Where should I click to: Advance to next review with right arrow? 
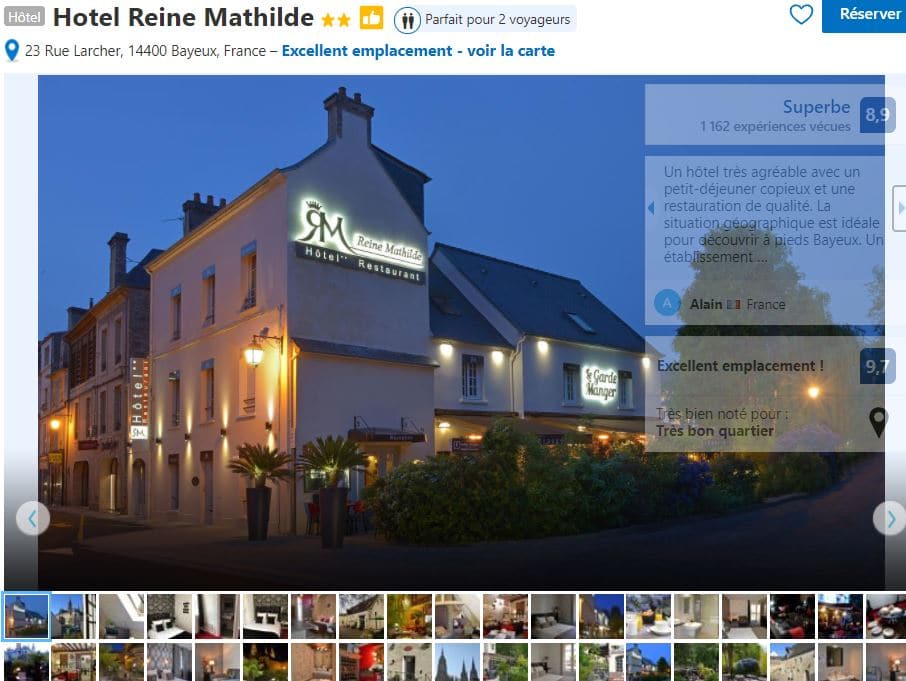click(900, 208)
